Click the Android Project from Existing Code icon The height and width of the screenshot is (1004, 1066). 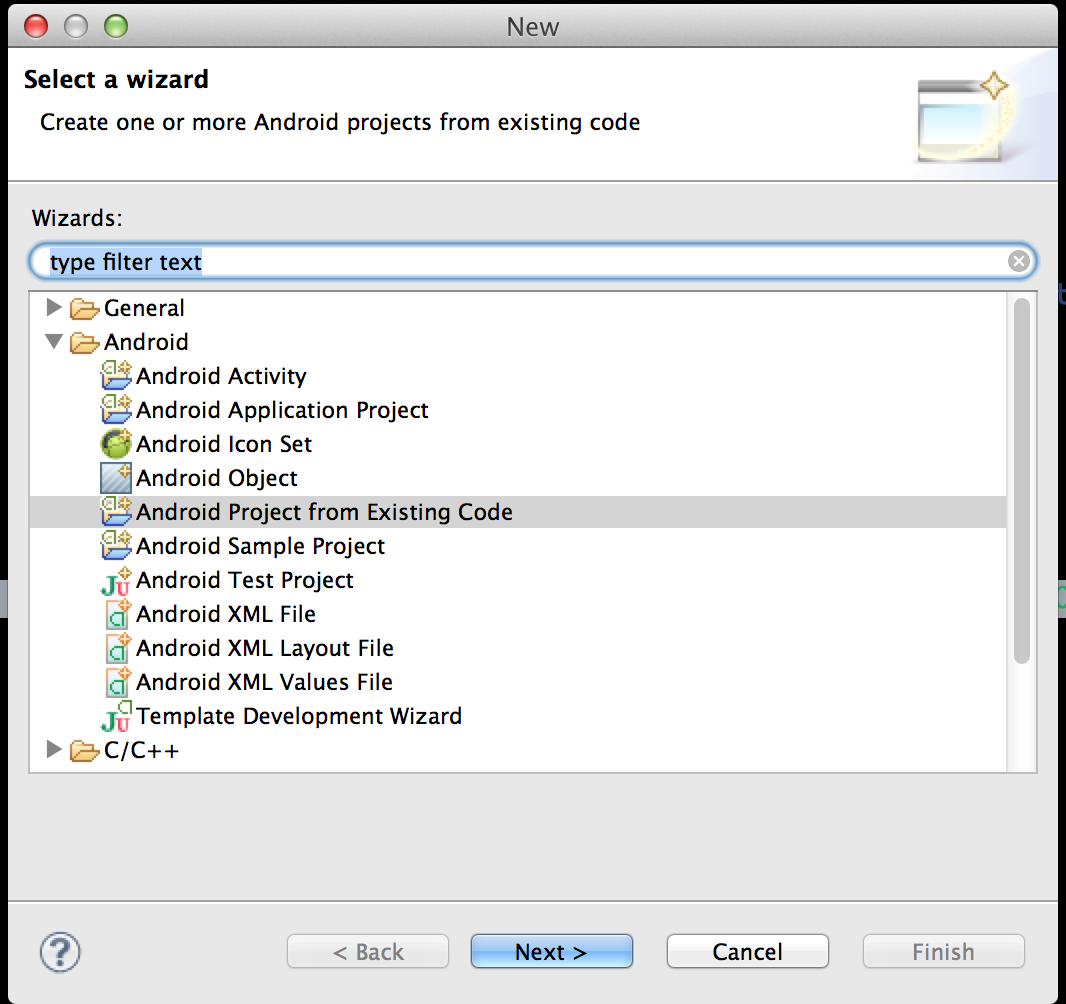pyautogui.click(x=116, y=511)
